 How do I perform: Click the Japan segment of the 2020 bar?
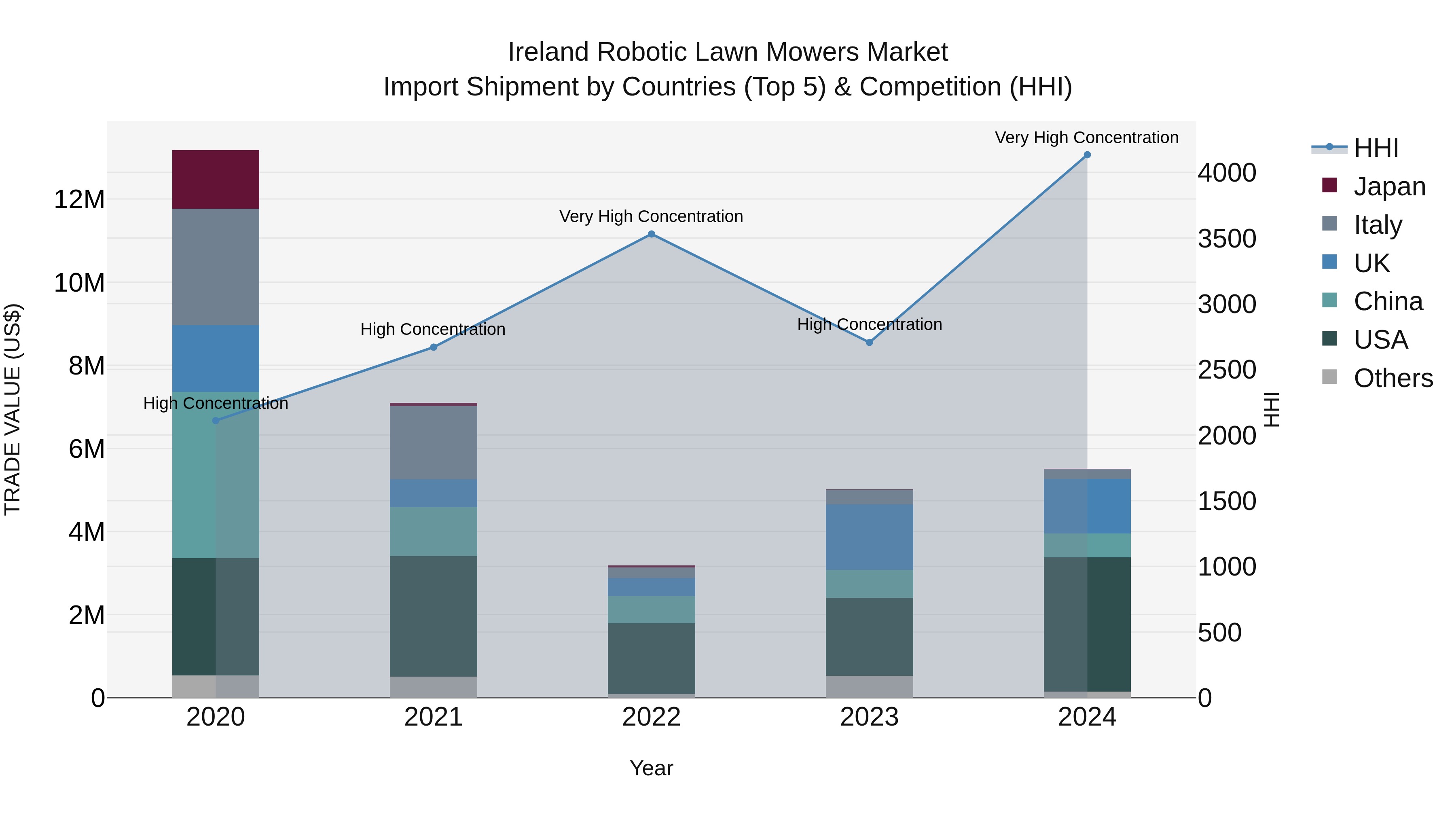click(215, 180)
